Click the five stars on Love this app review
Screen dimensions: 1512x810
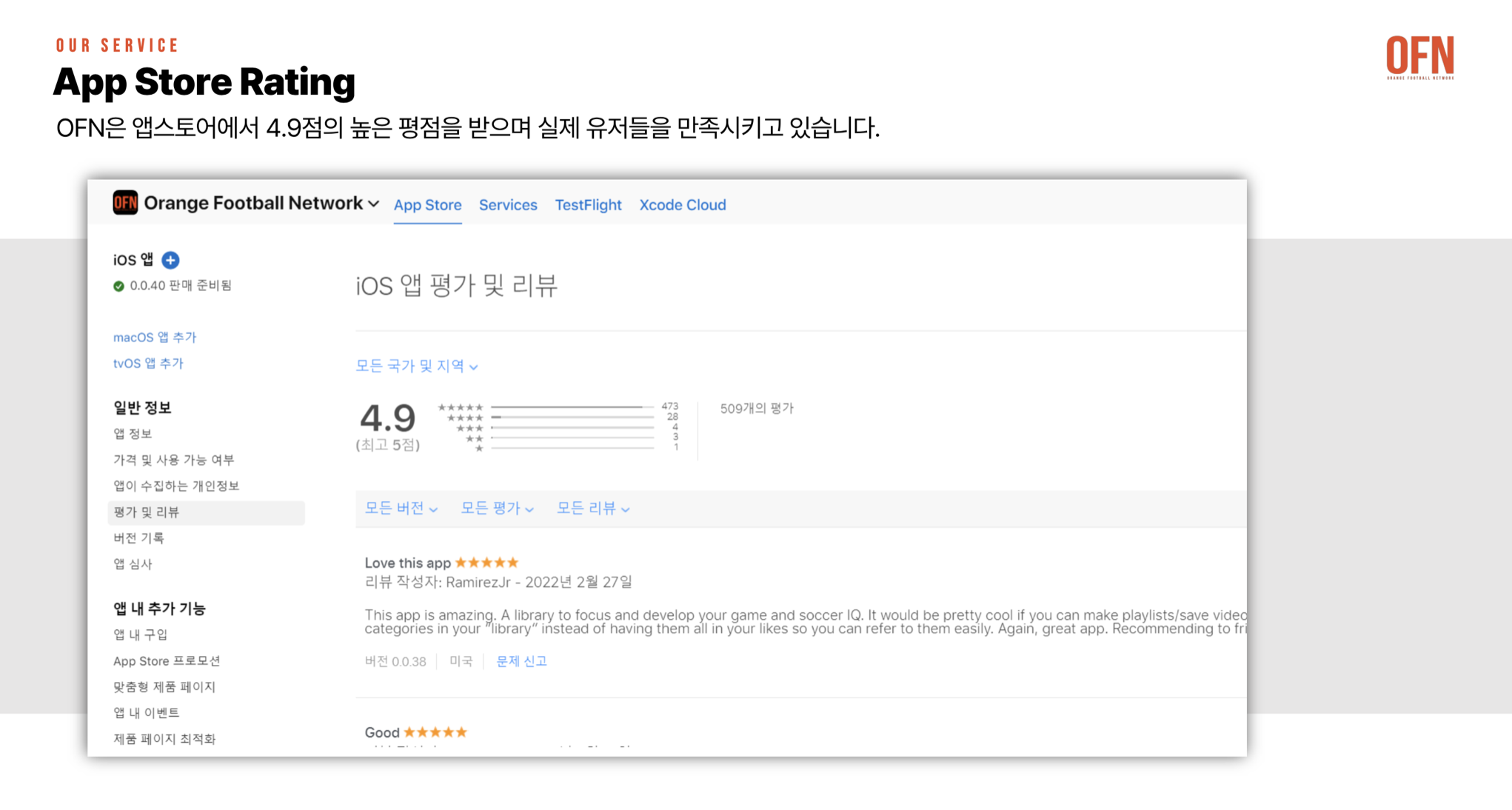point(486,563)
